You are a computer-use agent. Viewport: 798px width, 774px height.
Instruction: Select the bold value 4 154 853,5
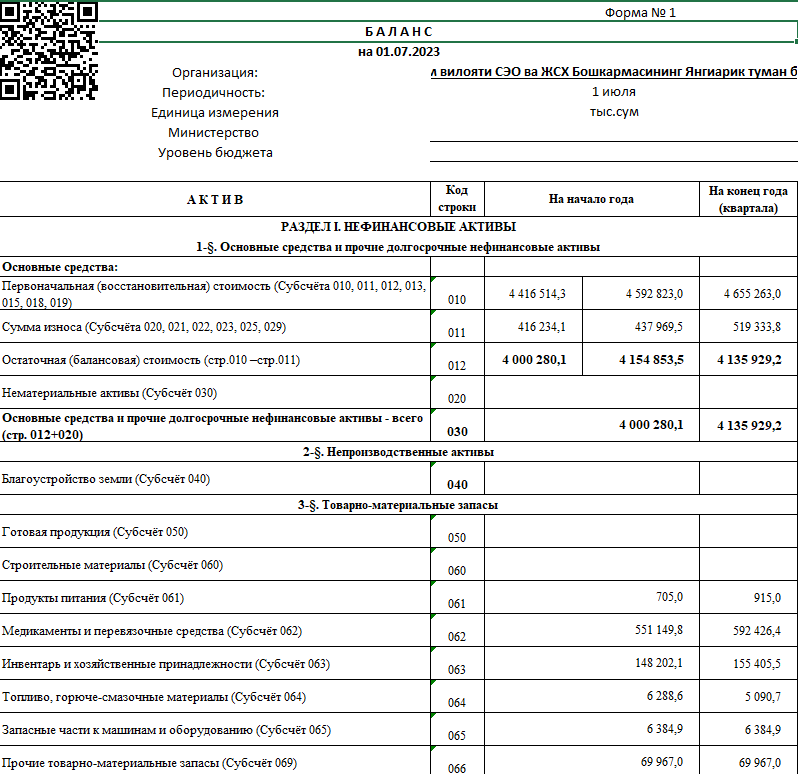point(651,360)
